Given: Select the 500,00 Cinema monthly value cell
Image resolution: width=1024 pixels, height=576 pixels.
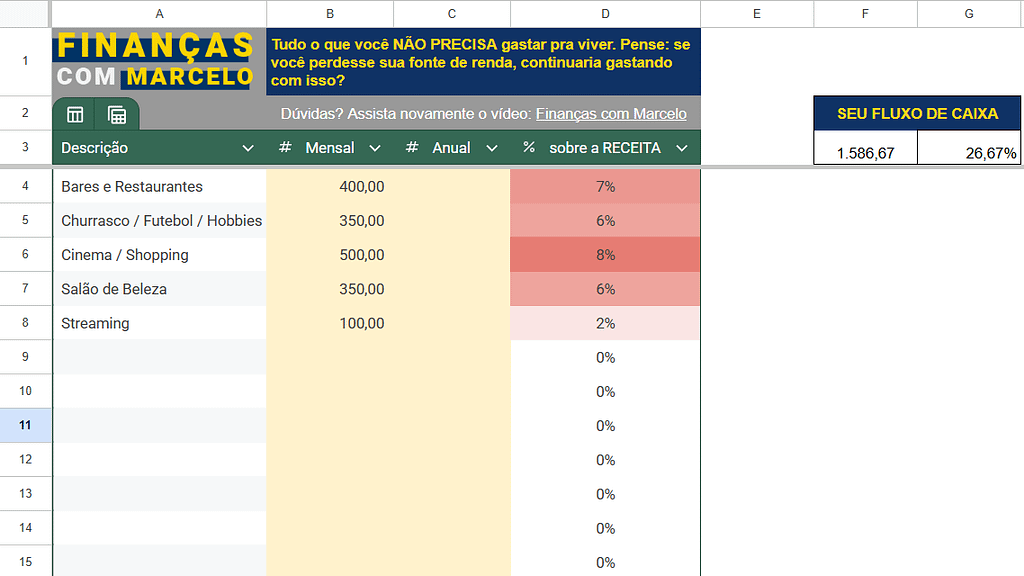Looking at the screenshot, I should 330,255.
